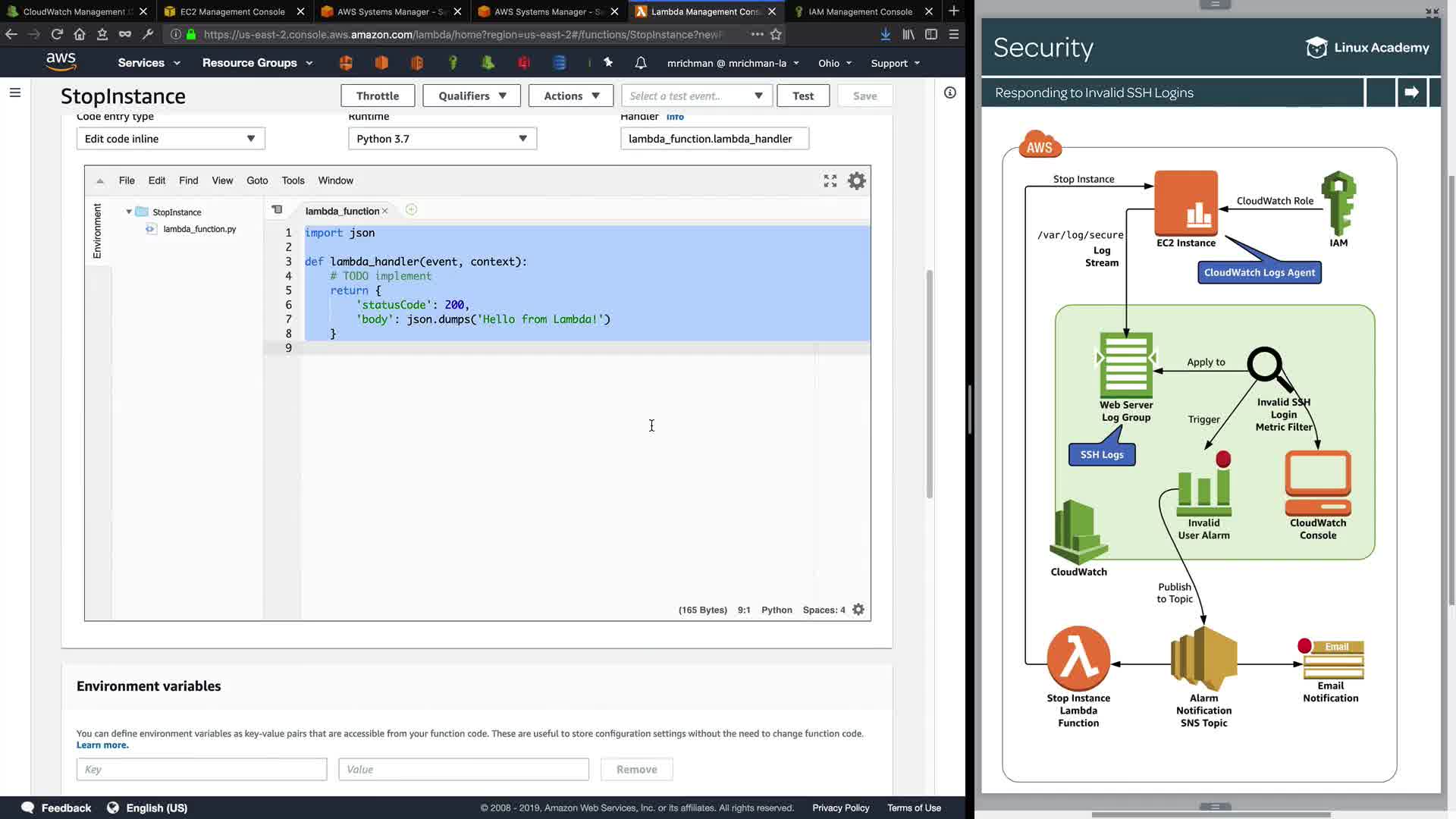The image size is (1456, 819).
Task: Click the status bar gear icon
Action: 858,610
